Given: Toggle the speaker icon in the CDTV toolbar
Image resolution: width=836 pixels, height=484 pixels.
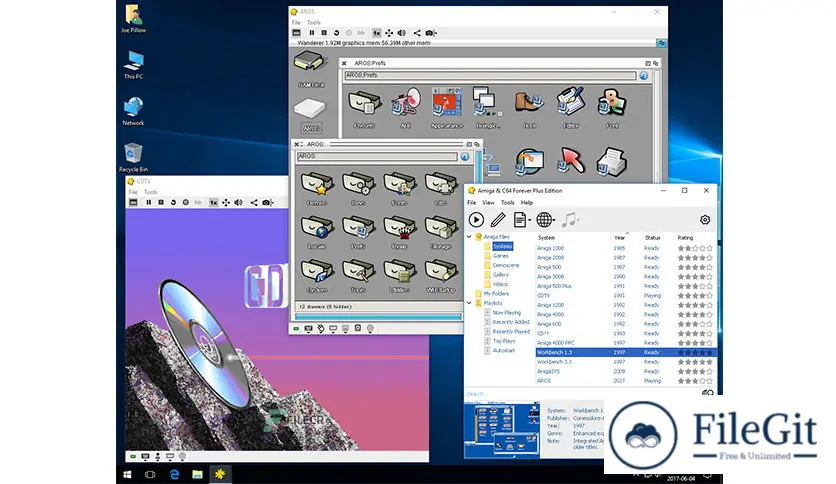Looking at the screenshot, I should [238, 203].
